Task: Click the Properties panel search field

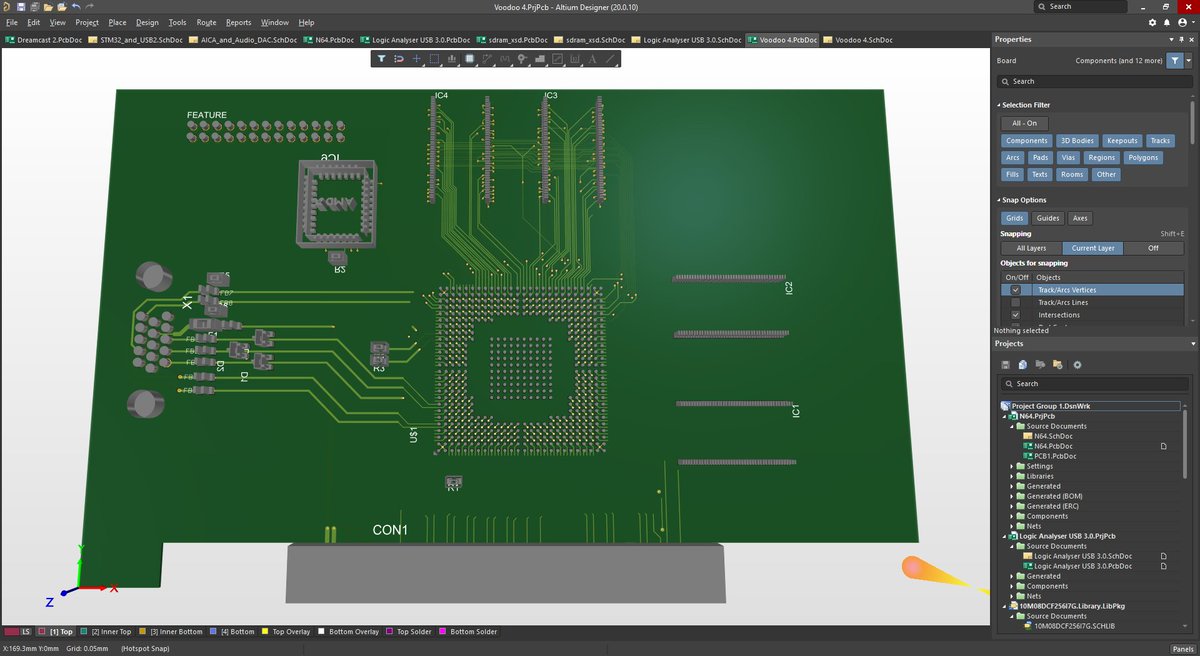Action: click(1093, 81)
